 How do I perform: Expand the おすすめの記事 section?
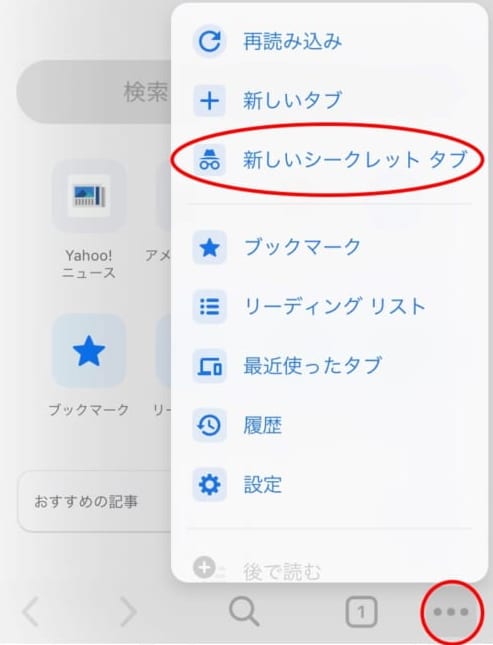[x=95, y=501]
